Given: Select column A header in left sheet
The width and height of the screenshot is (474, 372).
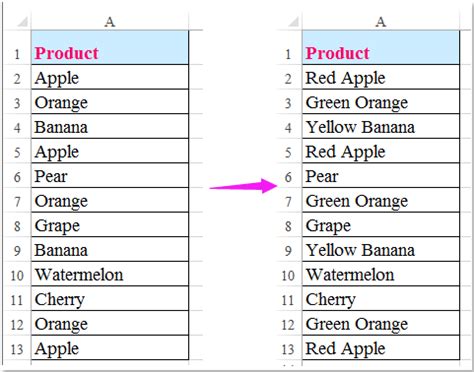Looking at the screenshot, I should pos(110,22).
